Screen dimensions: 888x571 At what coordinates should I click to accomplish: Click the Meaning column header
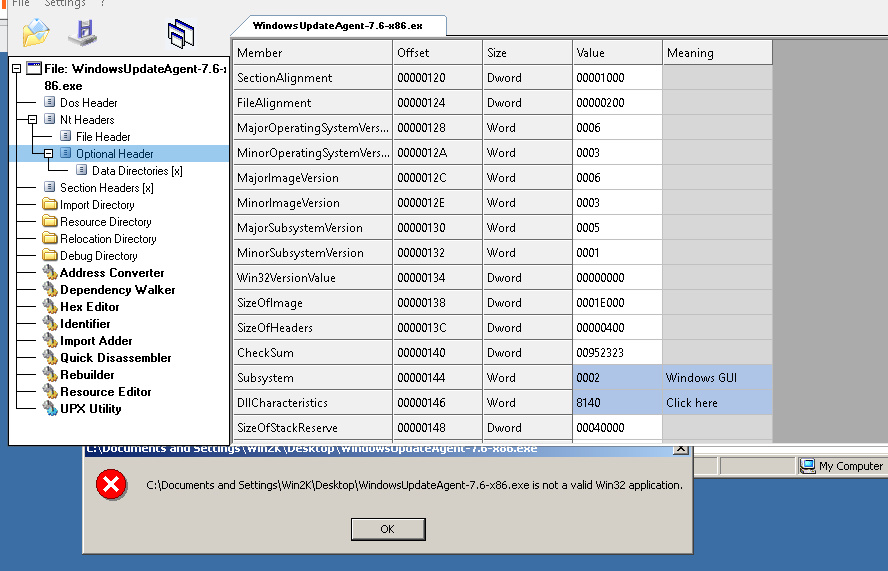pos(718,53)
